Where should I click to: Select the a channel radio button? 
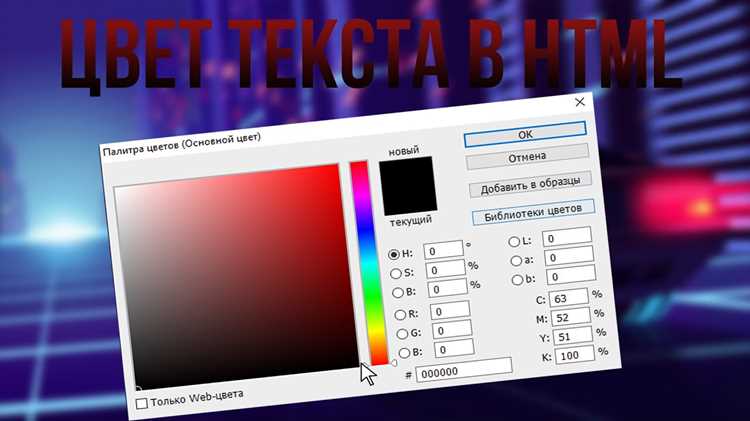pos(516,261)
